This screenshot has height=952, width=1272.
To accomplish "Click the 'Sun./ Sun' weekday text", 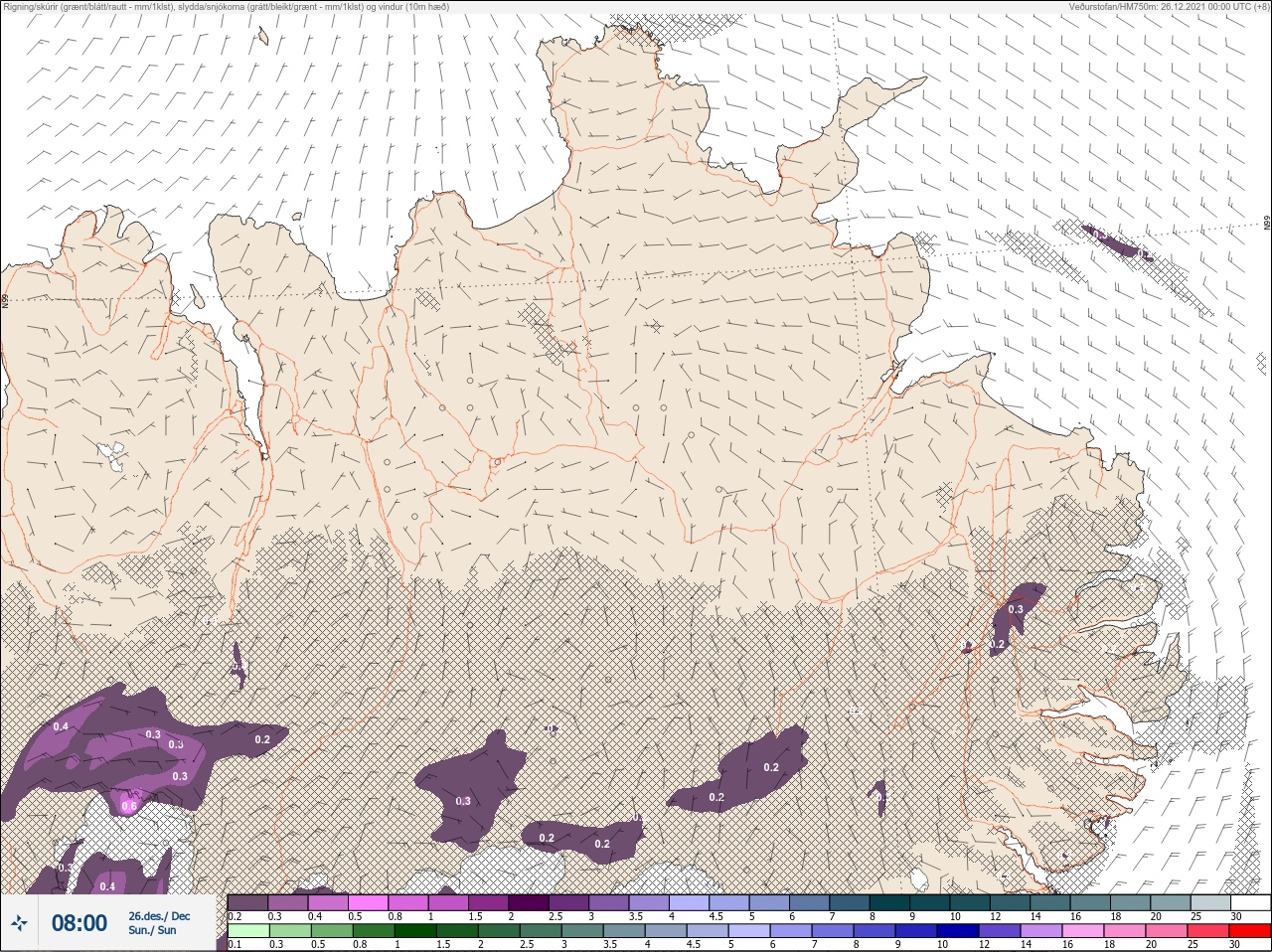I will click(152, 930).
